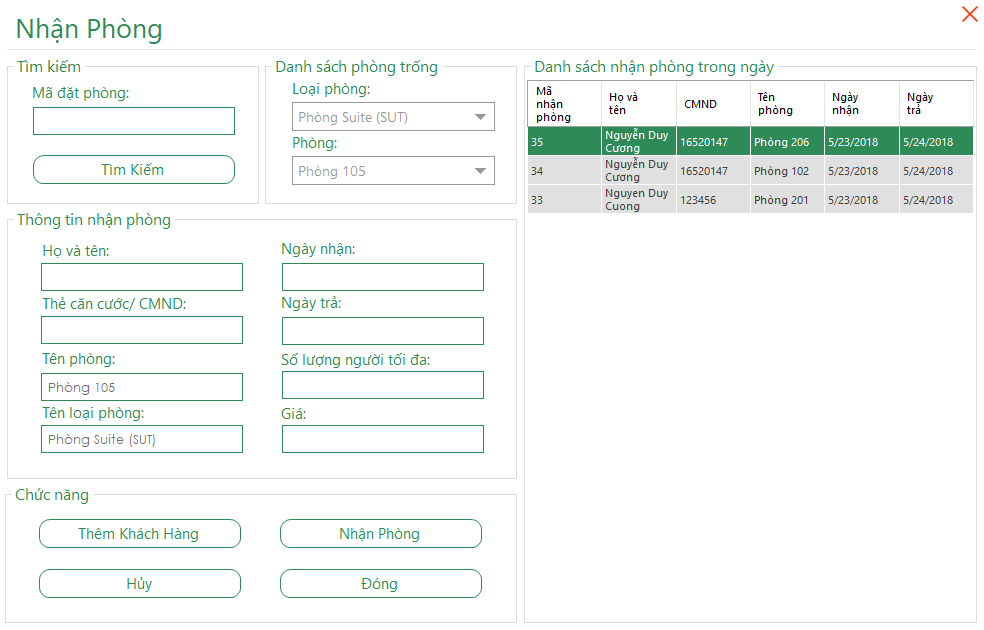
Task: Select check-in row 35 for Phòng 206
Action: tap(750, 142)
